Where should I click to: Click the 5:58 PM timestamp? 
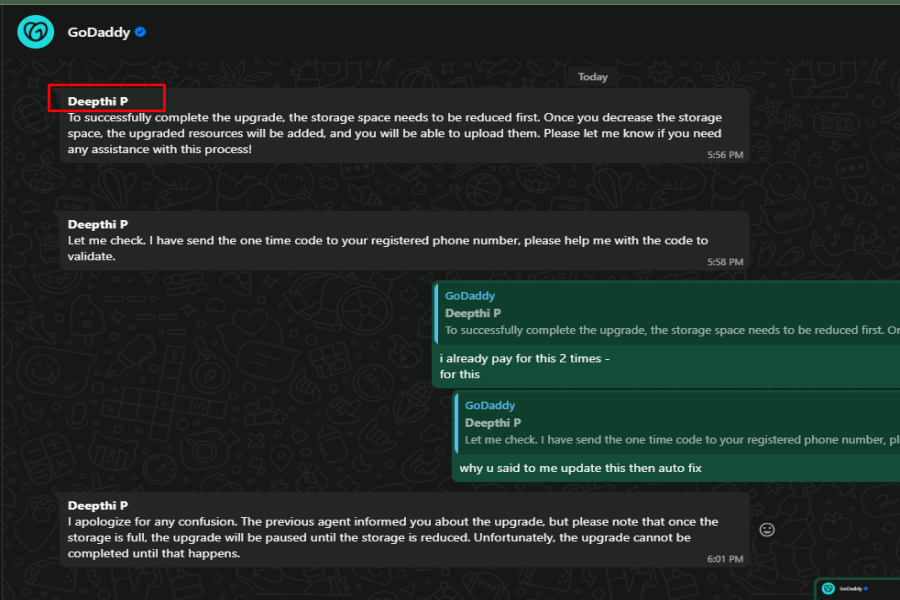coord(726,262)
